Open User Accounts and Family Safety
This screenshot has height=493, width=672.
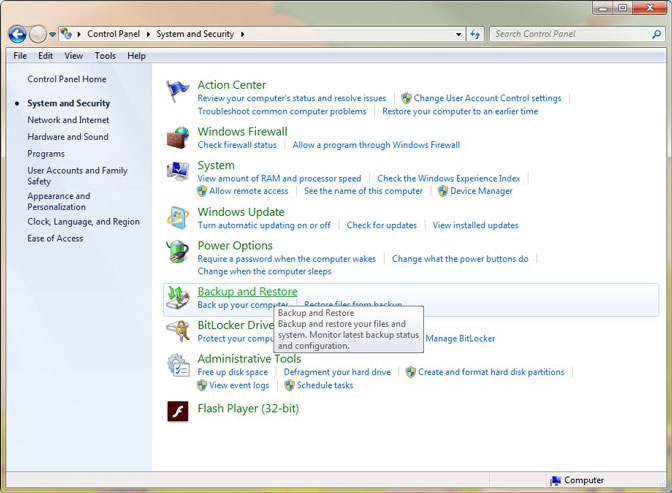pyautogui.click(x=77, y=176)
